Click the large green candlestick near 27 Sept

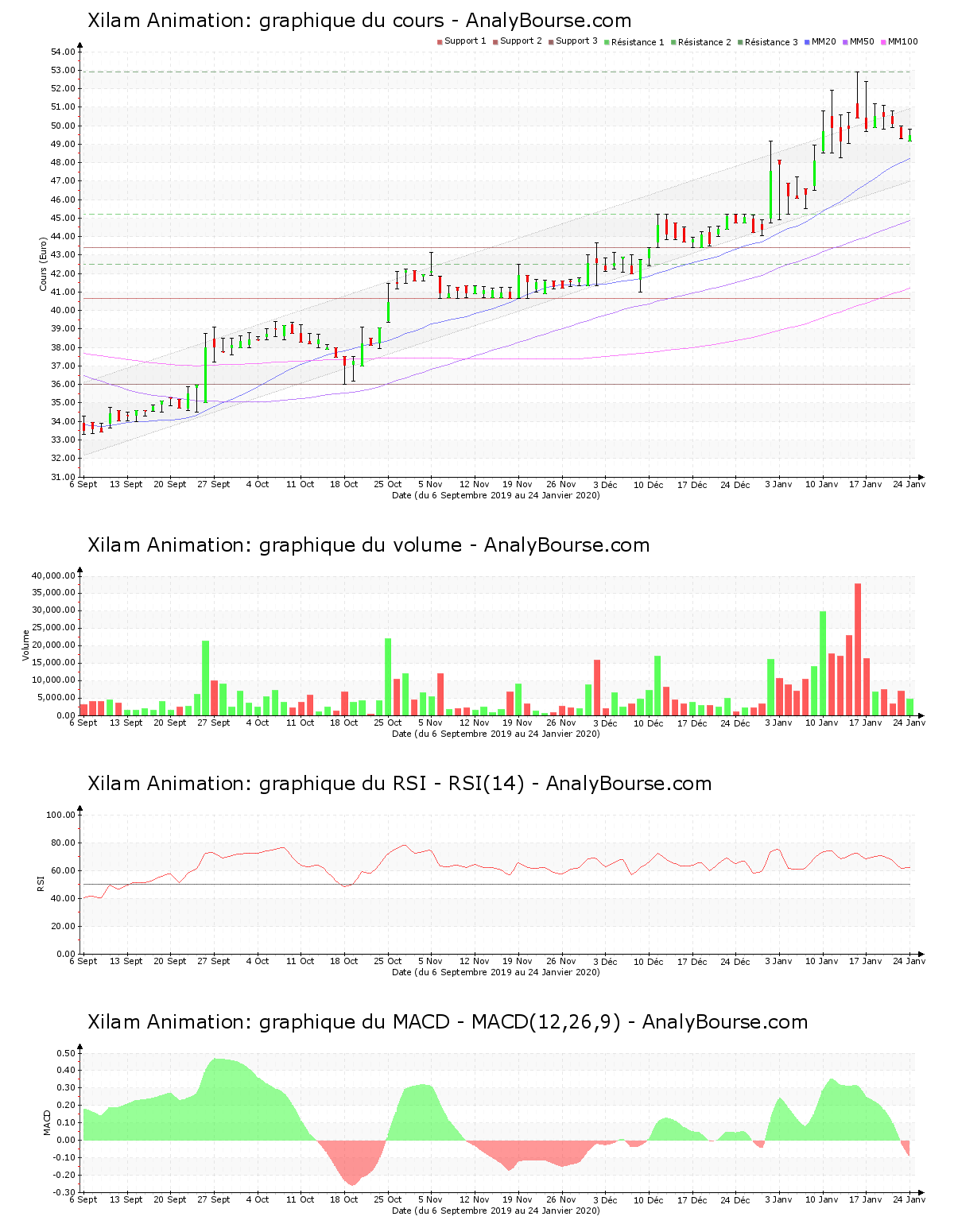click(x=205, y=374)
